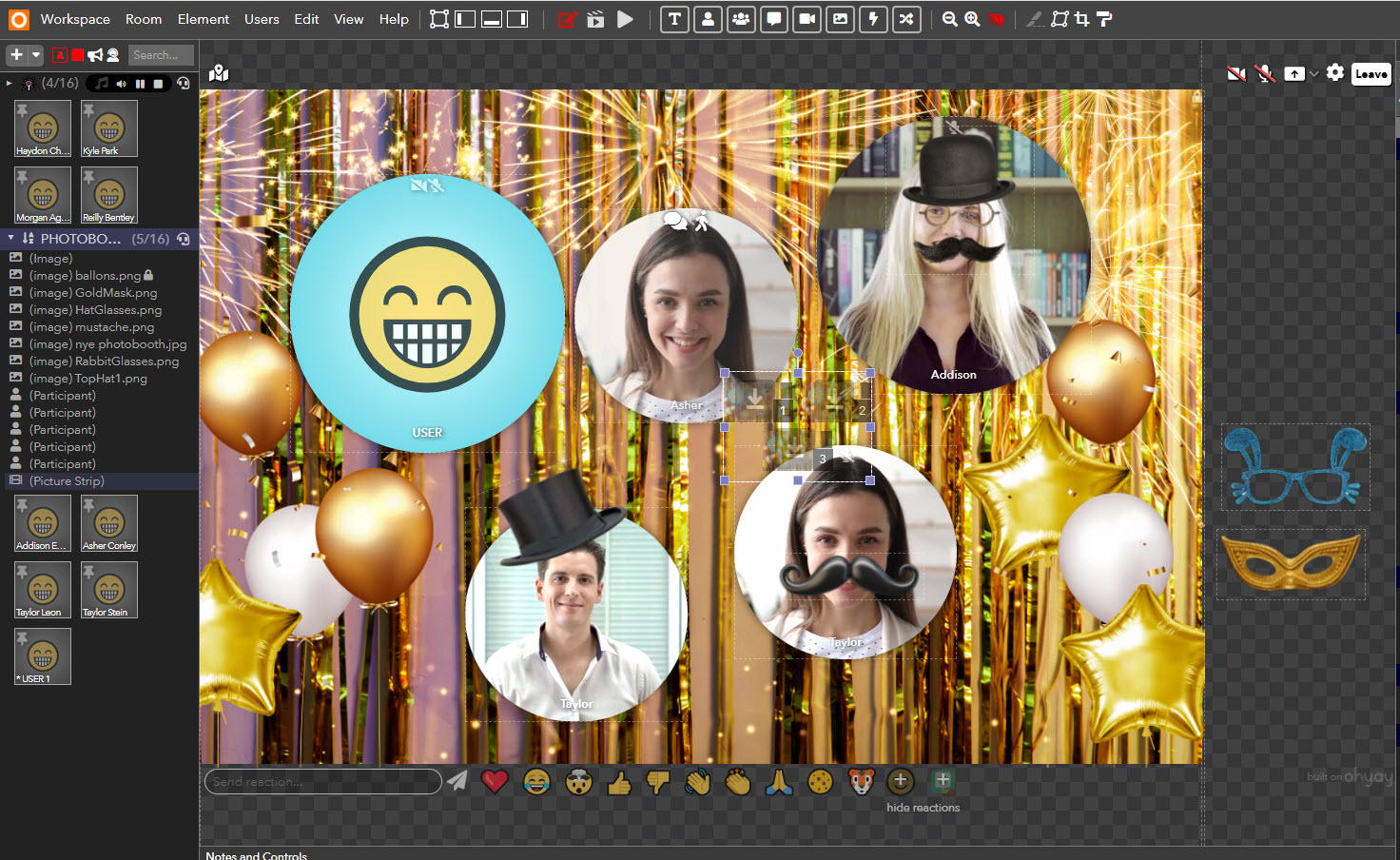Click the hide reactions link

click(924, 808)
